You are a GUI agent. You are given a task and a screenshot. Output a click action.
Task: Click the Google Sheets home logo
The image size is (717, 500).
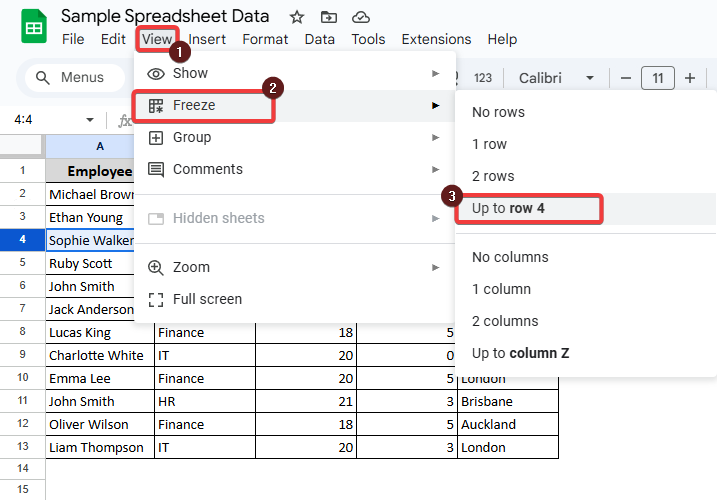pyautogui.click(x=30, y=27)
